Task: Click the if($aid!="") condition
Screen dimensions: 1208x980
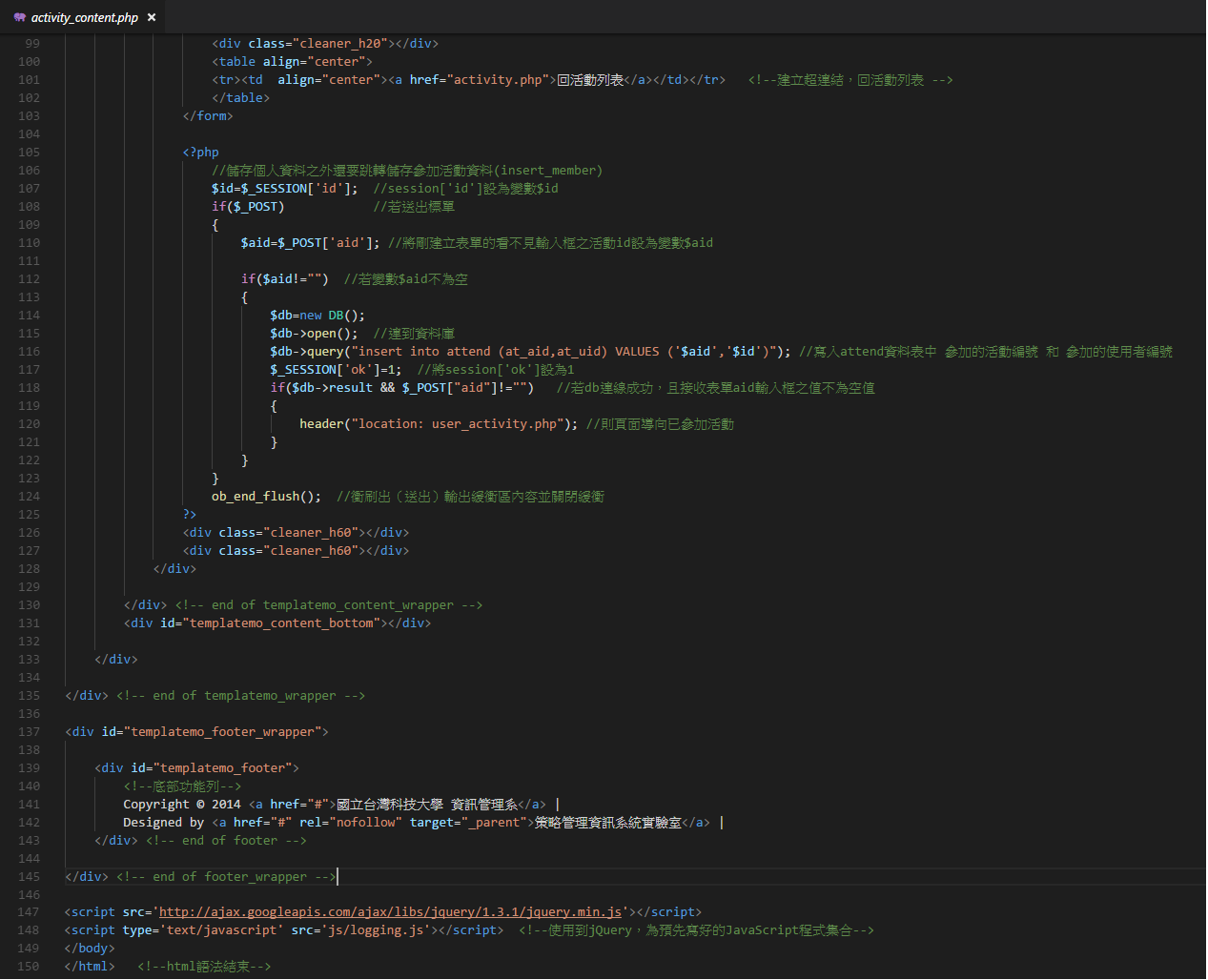Action: [285, 279]
